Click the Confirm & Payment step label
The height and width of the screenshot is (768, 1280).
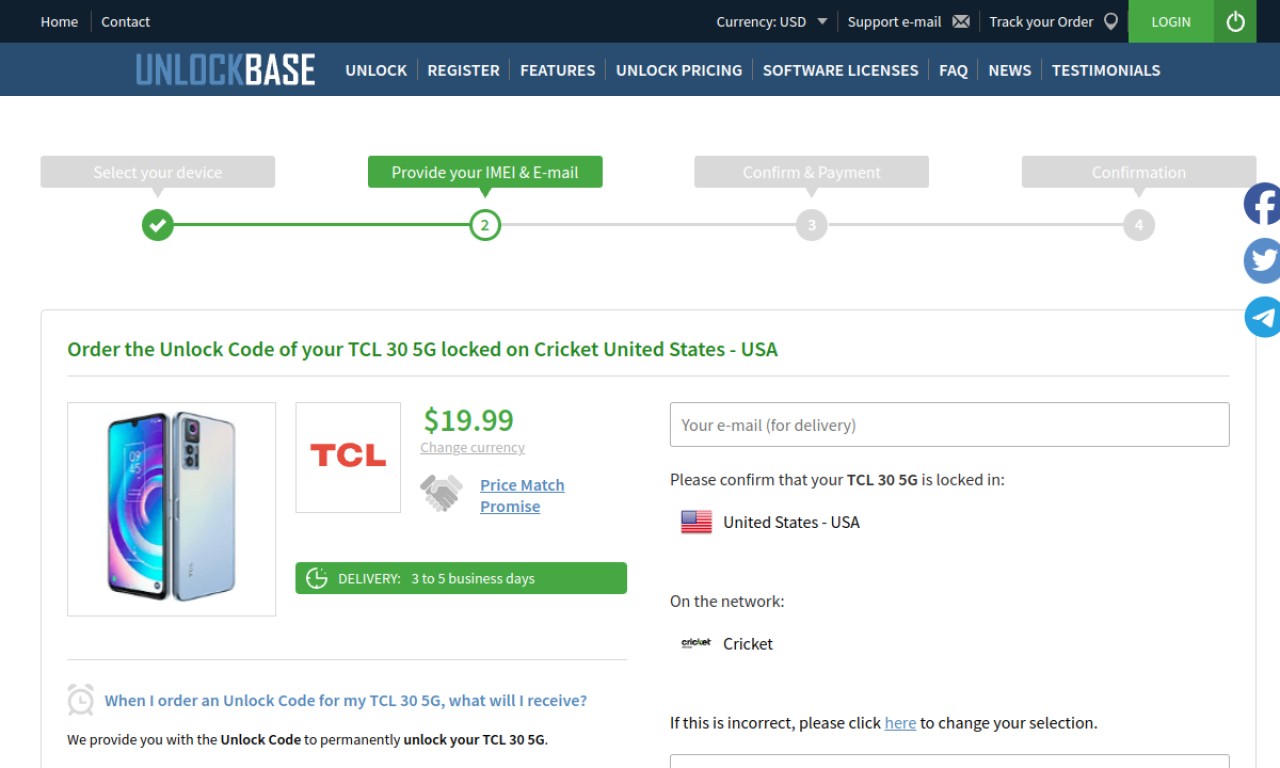812,172
